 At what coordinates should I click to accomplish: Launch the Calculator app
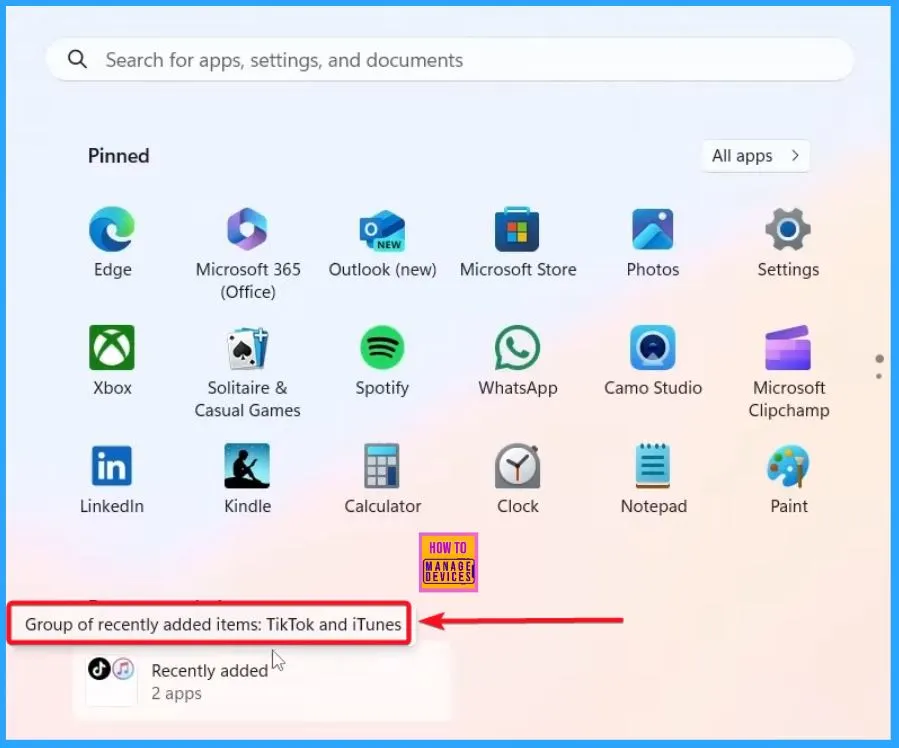click(x=382, y=480)
